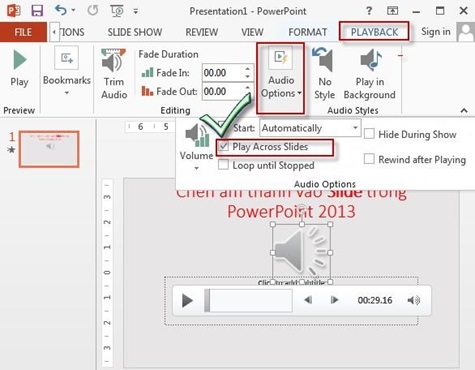
Task: Click the slide title text PowerPoint 2013
Action: pyautogui.click(x=291, y=211)
